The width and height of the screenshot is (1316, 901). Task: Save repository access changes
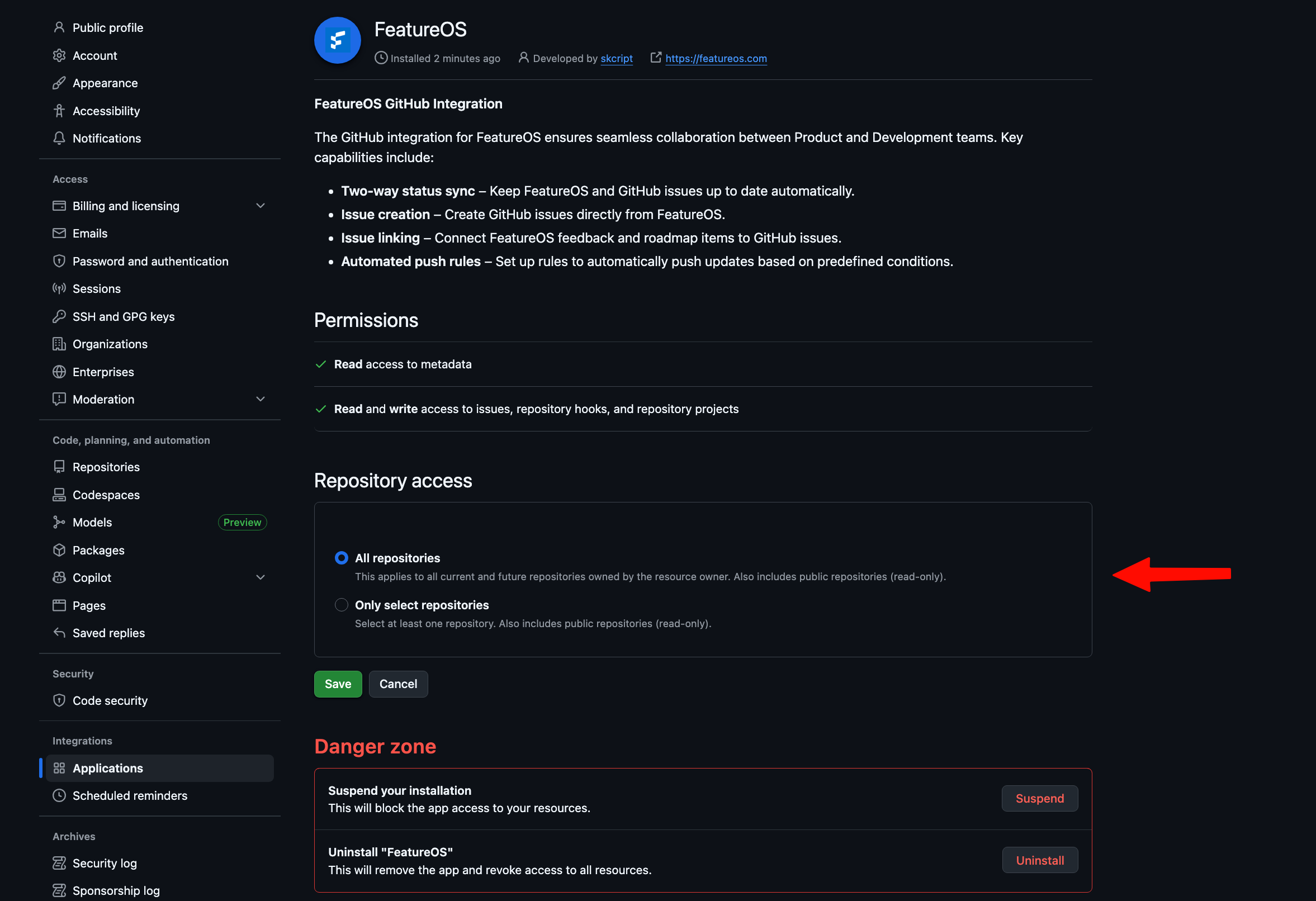338,684
